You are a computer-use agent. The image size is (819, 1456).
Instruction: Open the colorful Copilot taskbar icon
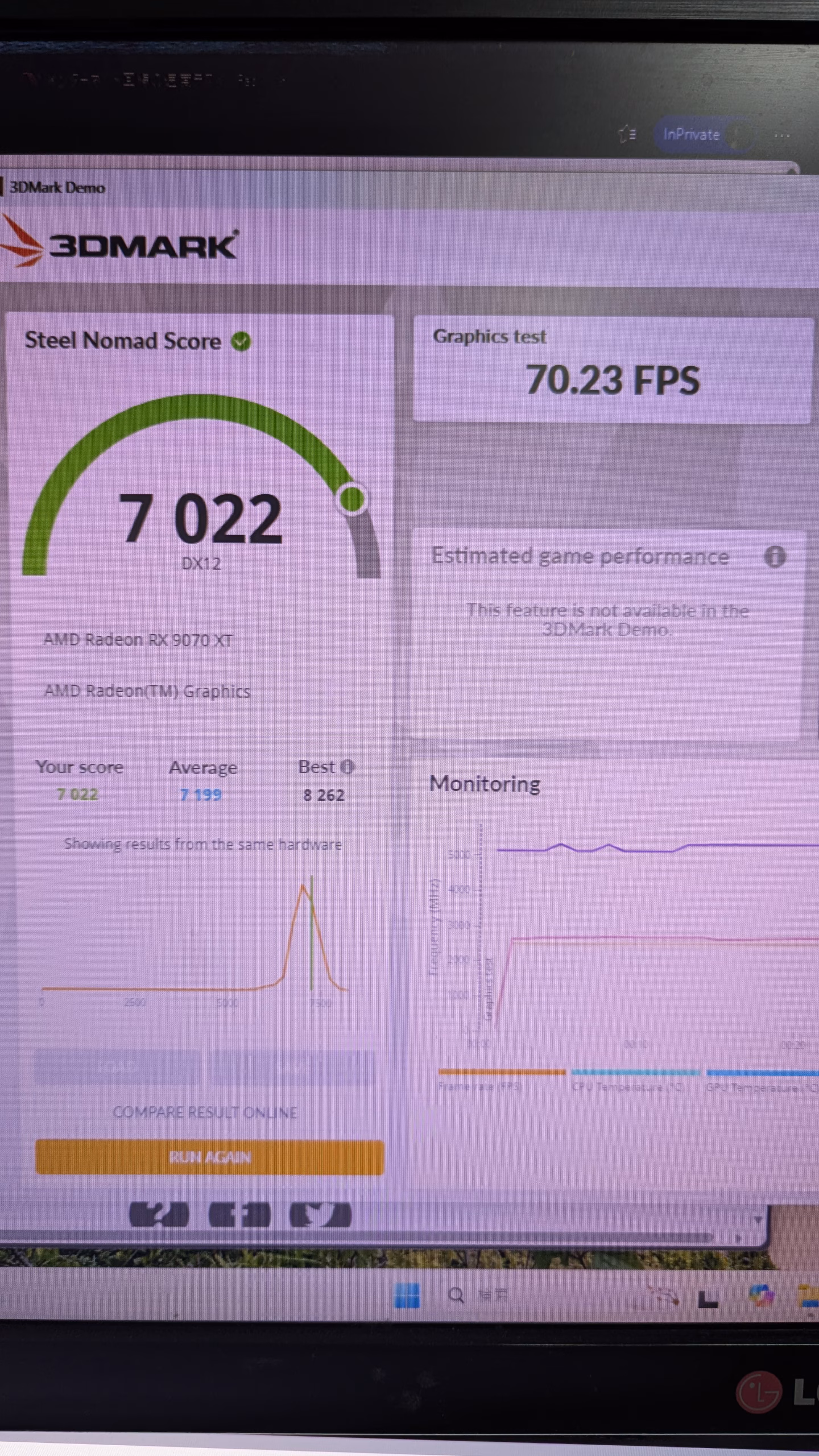[762, 1296]
